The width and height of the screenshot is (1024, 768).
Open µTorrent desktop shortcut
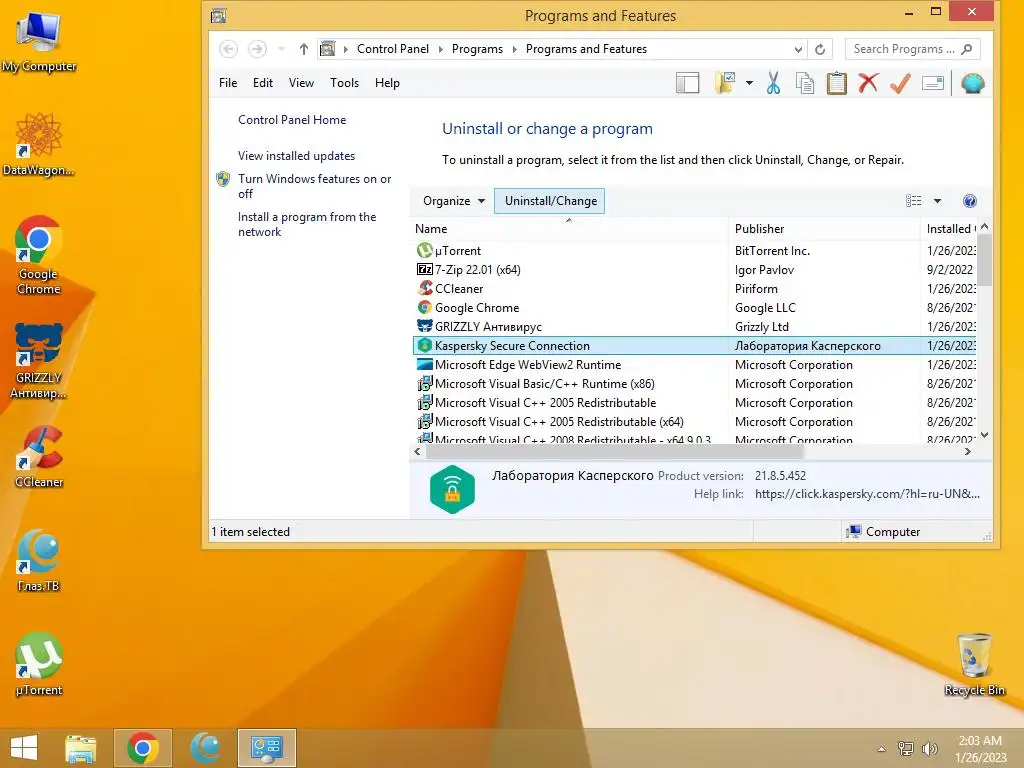tap(39, 664)
